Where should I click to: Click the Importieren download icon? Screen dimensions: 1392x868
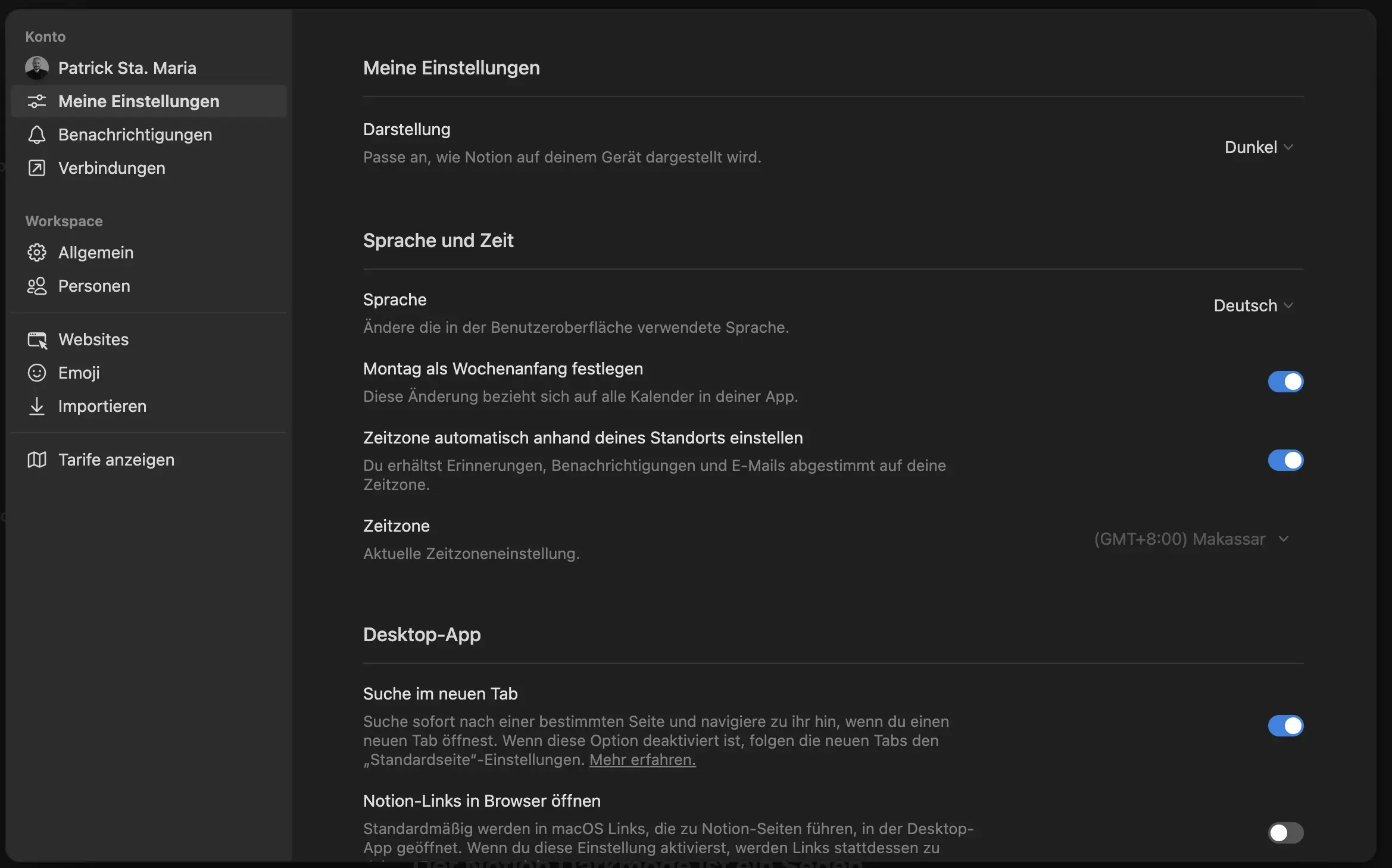(36, 407)
